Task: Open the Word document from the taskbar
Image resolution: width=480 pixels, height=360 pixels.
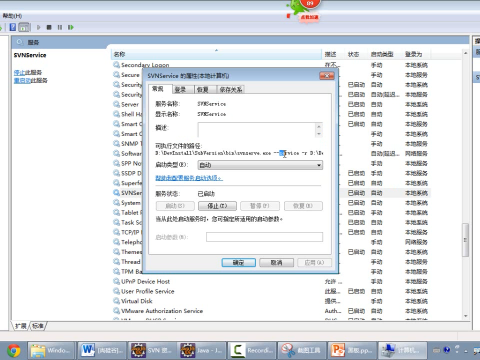Action: click(x=102, y=350)
